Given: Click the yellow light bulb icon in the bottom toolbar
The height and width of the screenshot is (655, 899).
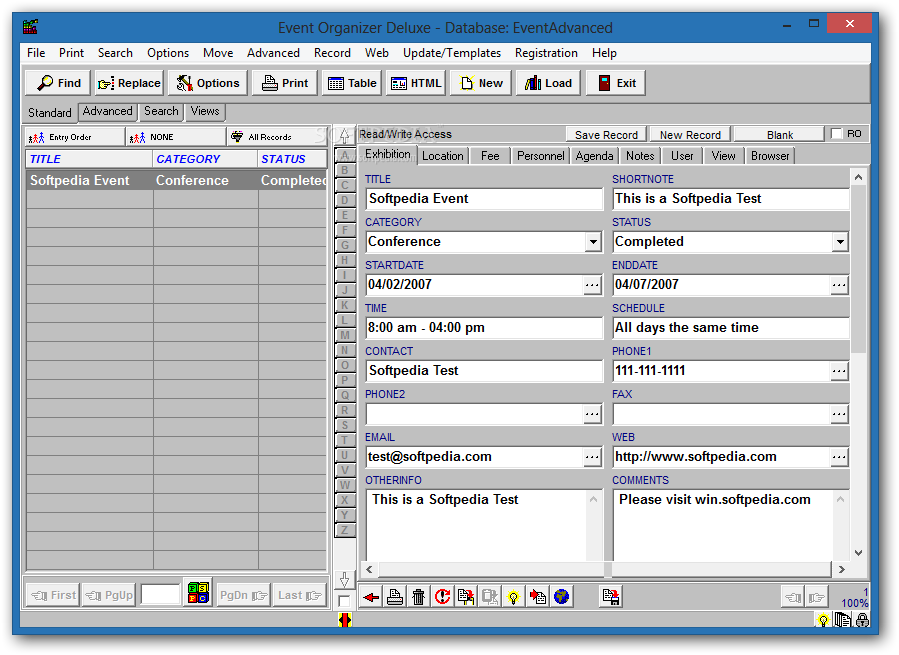Looking at the screenshot, I should [513, 597].
